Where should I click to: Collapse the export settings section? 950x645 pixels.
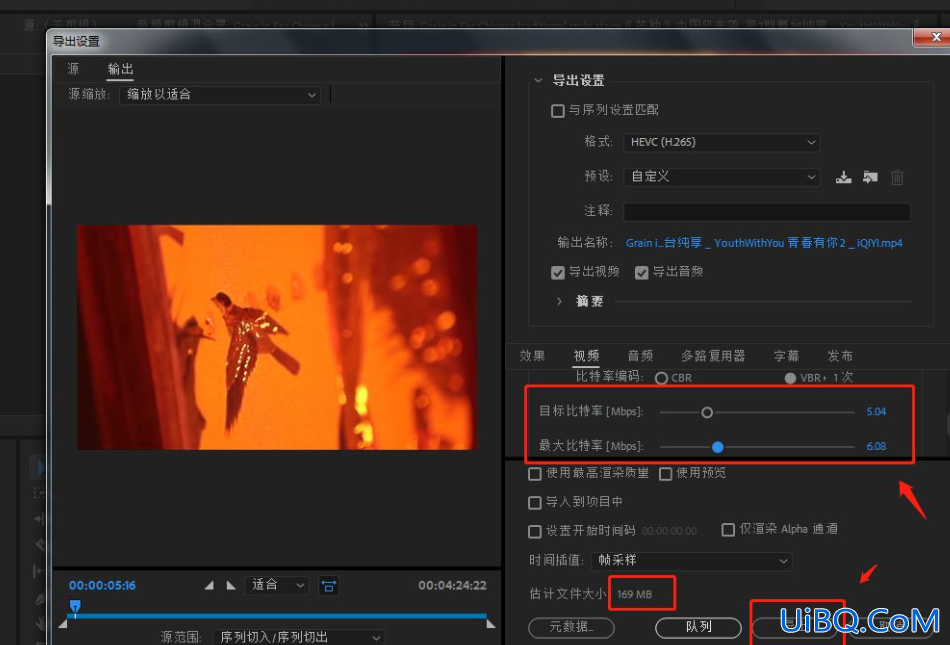538,80
